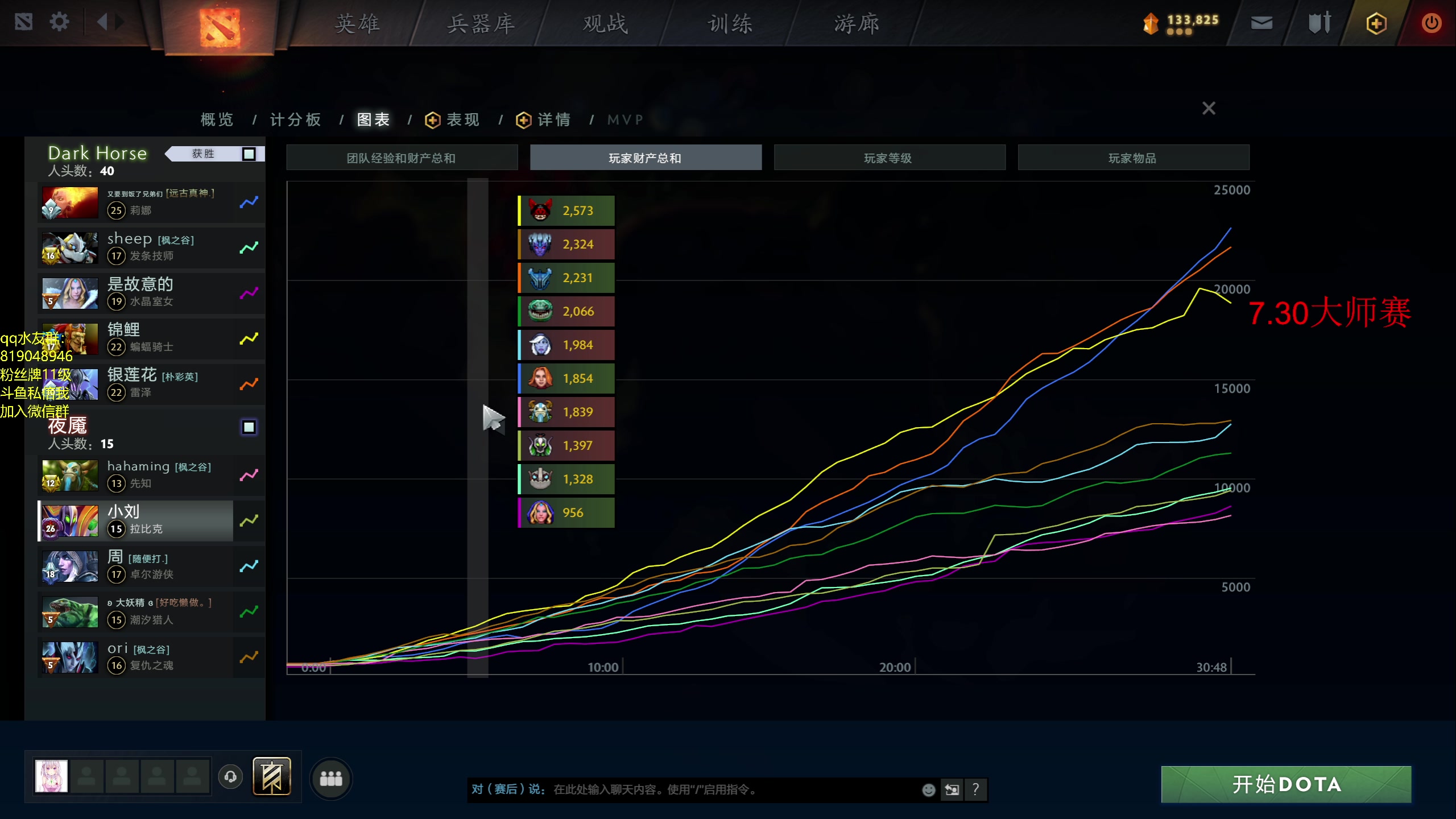Screen dimensions: 1456x819
Task: Click player name 锦鲤
Action: point(123,329)
